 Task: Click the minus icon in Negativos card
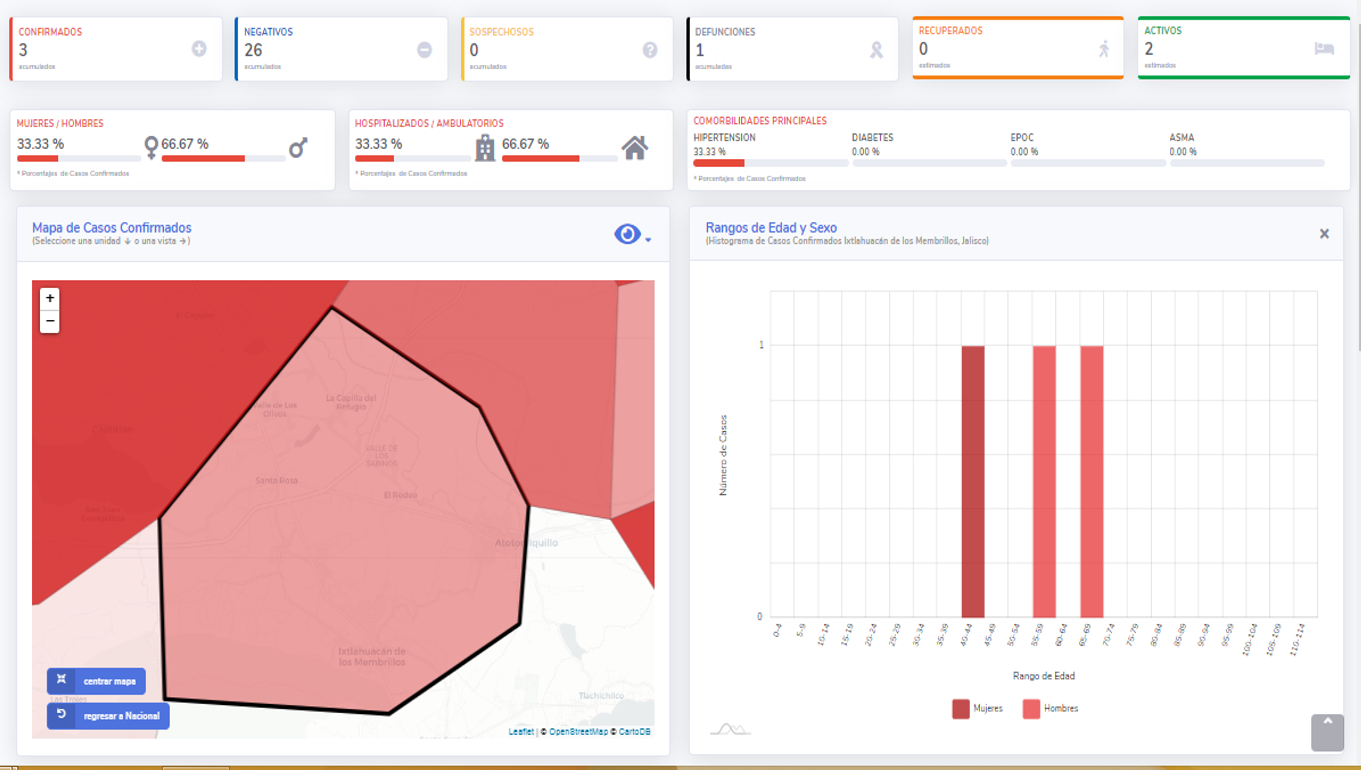coord(424,49)
